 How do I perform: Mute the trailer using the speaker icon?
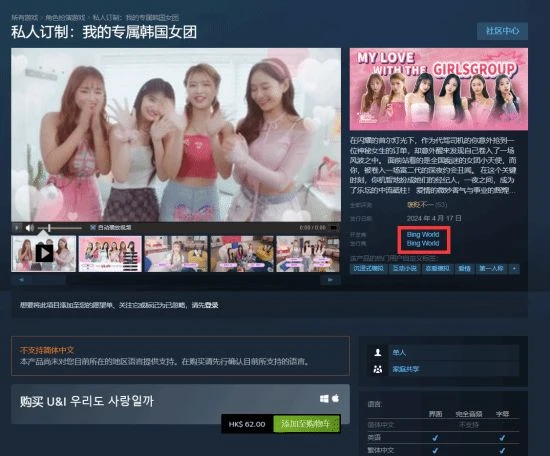point(29,228)
